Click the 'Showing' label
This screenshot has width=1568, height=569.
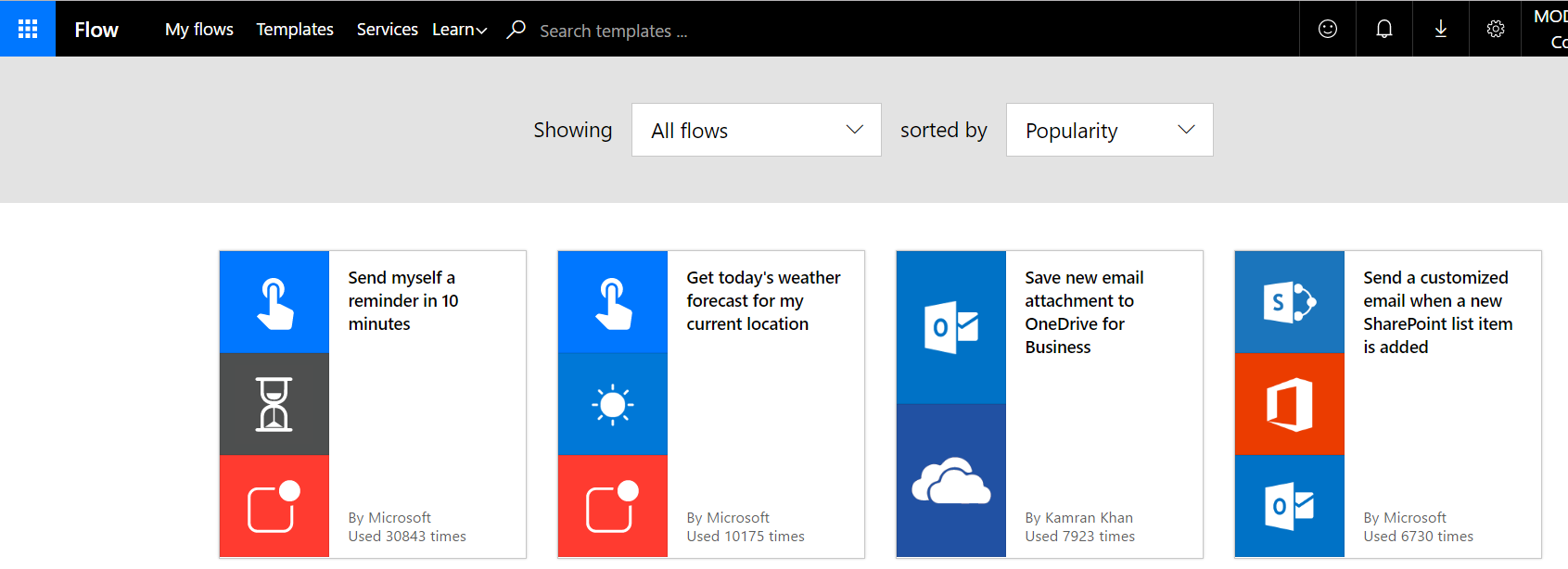573,130
